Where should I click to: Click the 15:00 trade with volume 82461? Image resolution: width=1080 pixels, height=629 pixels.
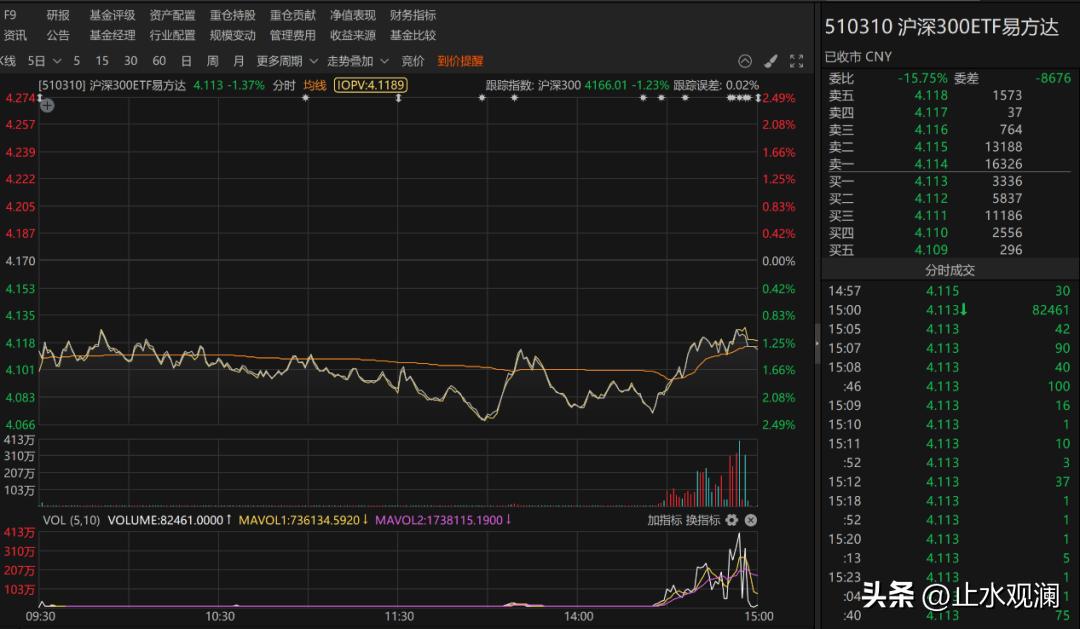(x=950, y=310)
